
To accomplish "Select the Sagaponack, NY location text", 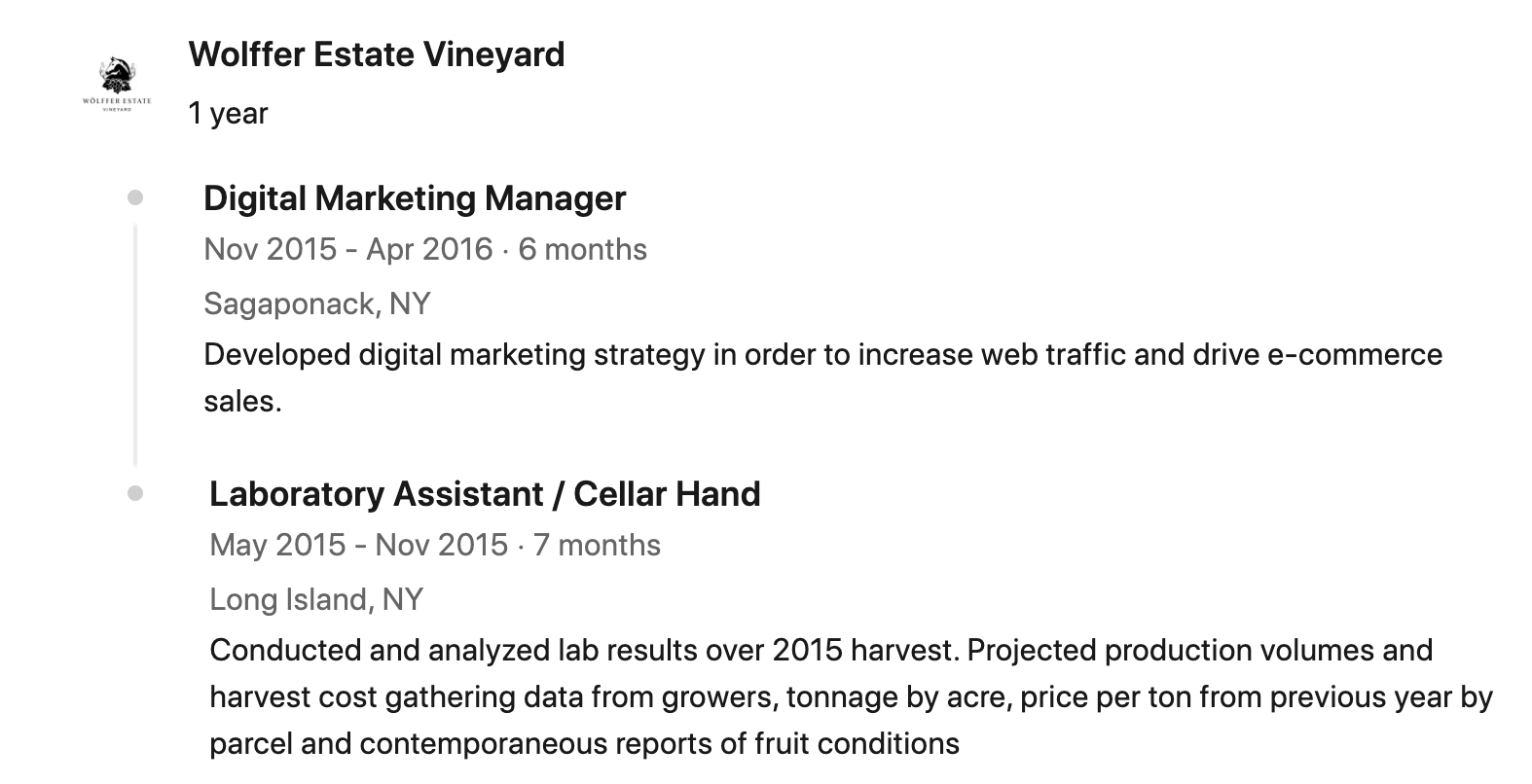I will click(316, 304).
